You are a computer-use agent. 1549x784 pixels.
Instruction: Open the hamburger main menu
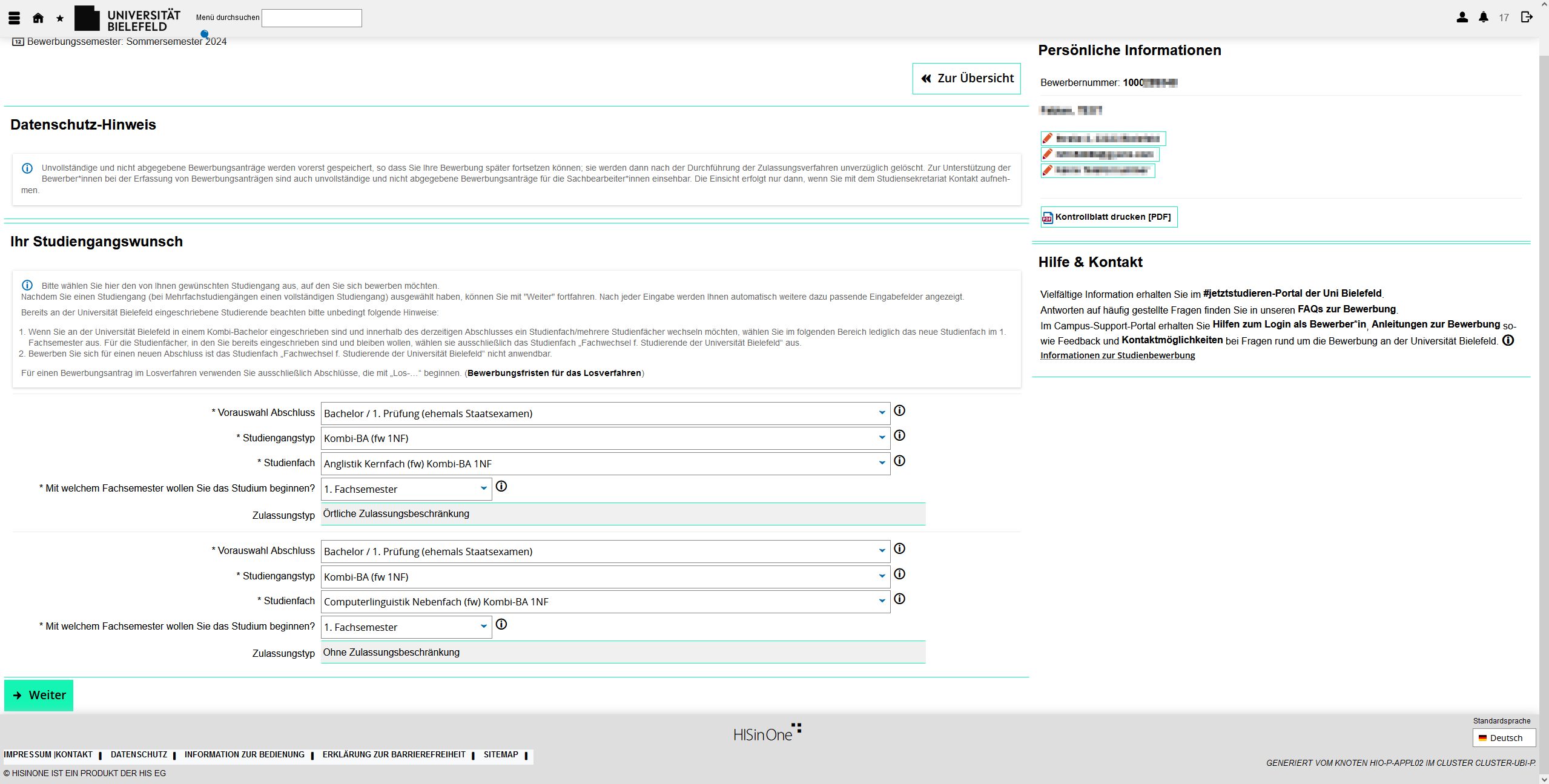[x=15, y=18]
